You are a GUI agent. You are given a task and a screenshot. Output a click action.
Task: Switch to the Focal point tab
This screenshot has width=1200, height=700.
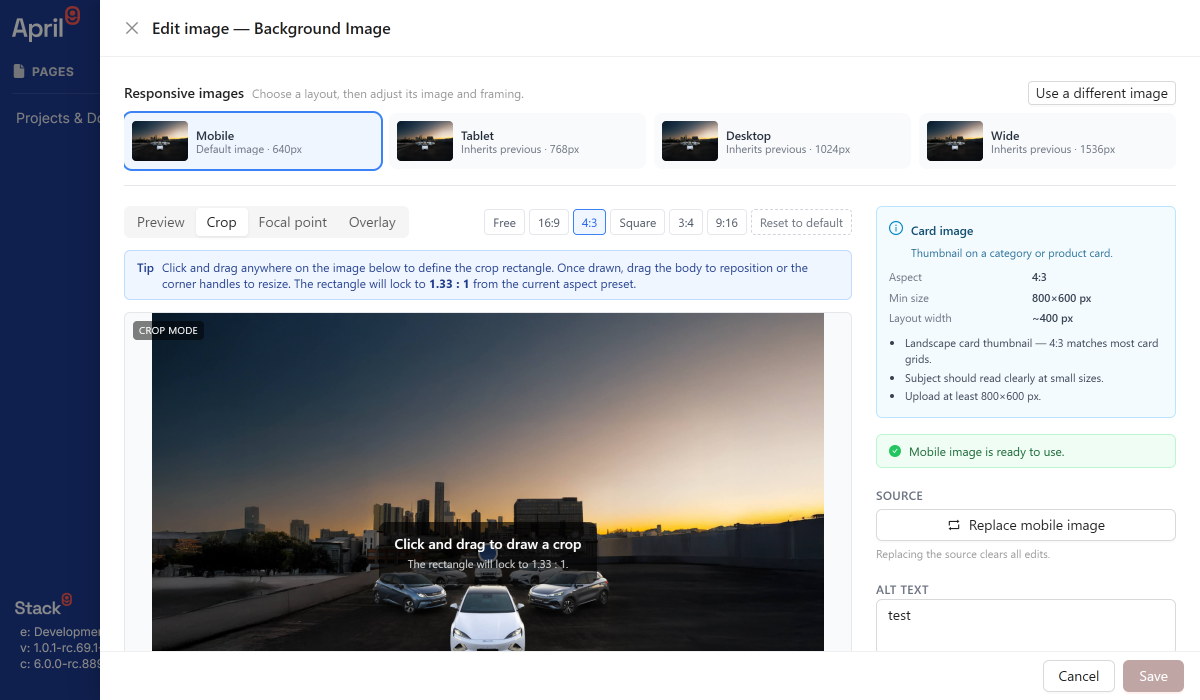293,222
